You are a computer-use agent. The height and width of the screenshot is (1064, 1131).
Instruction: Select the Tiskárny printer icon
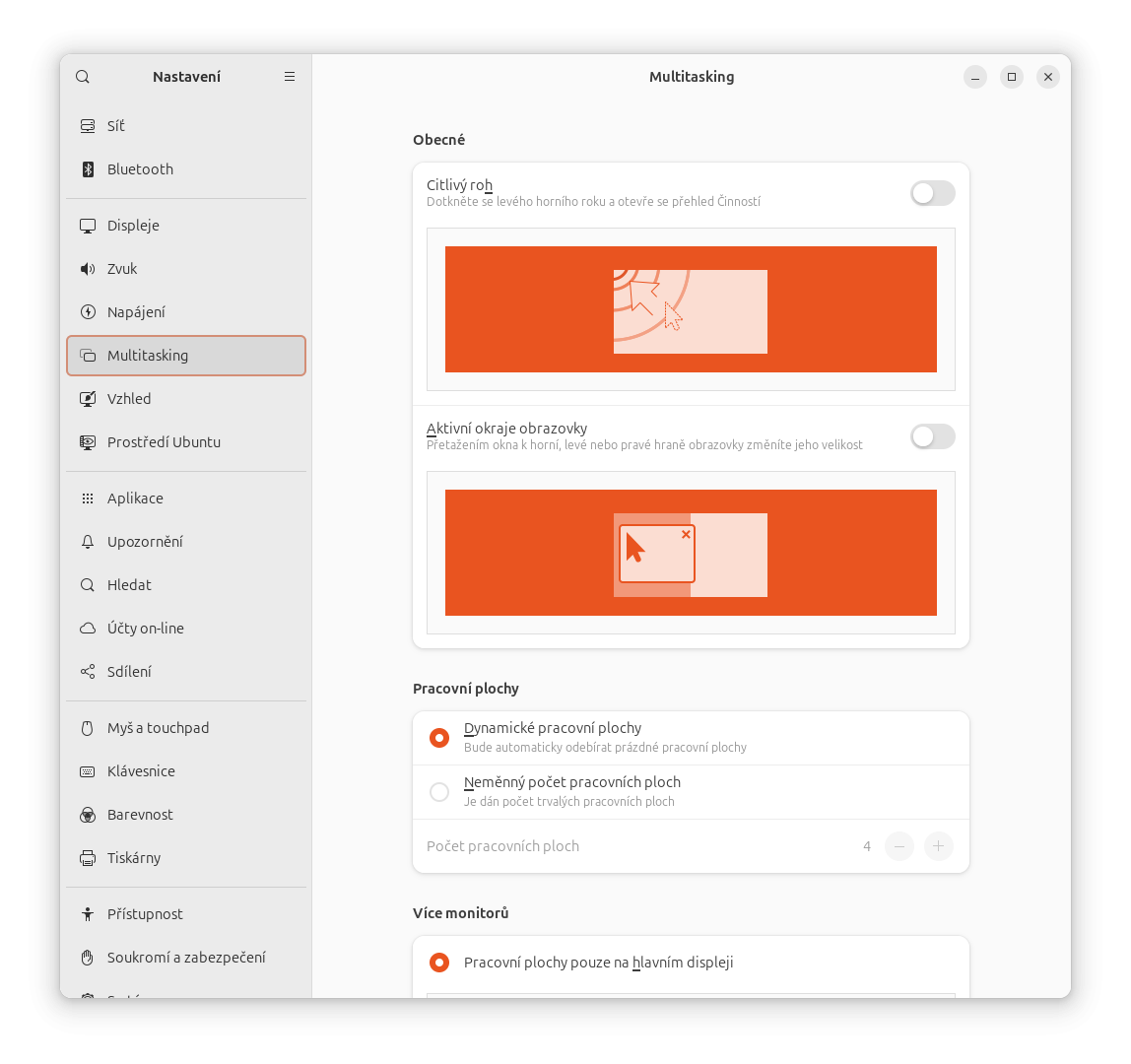tap(88, 858)
